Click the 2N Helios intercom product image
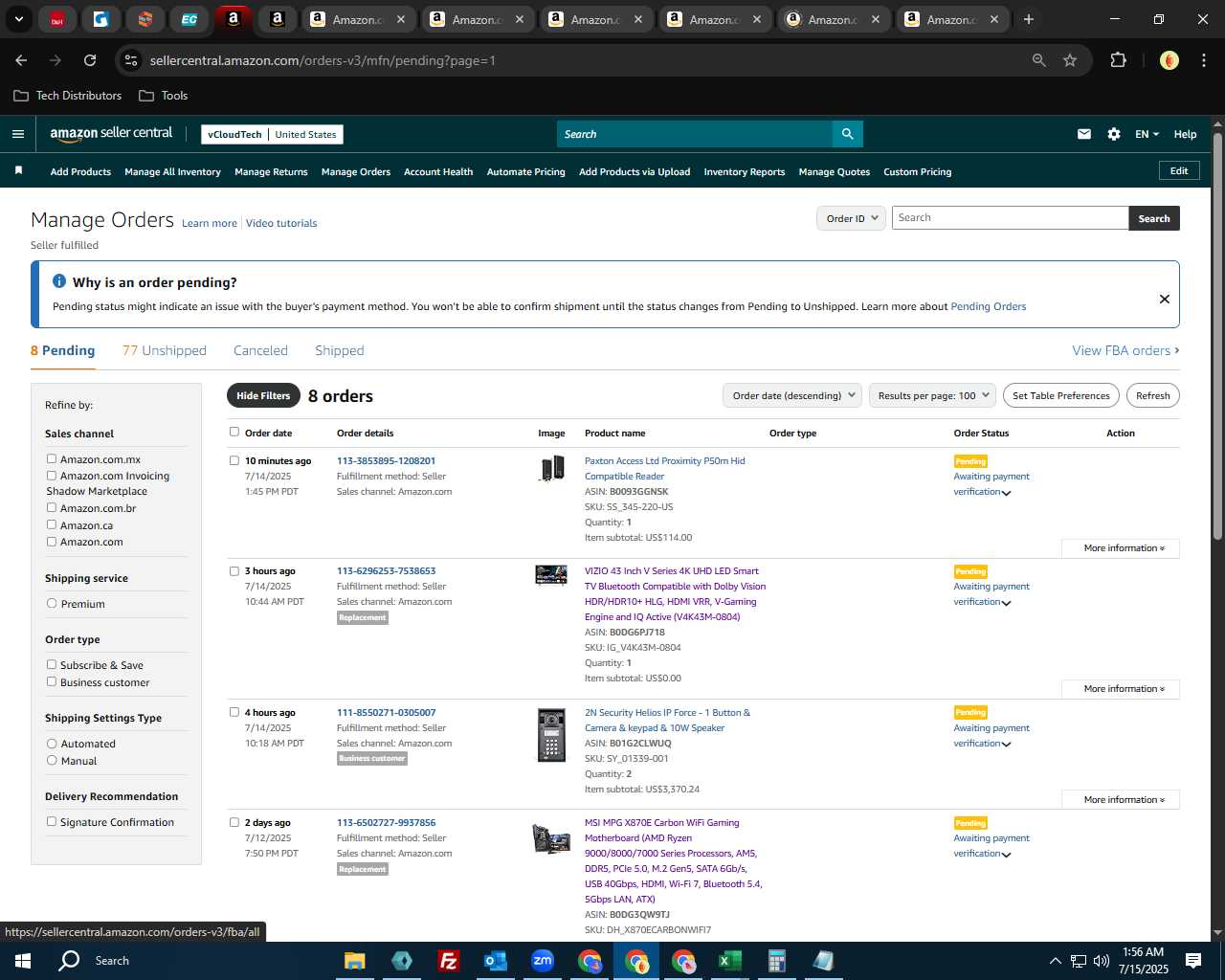 point(551,735)
